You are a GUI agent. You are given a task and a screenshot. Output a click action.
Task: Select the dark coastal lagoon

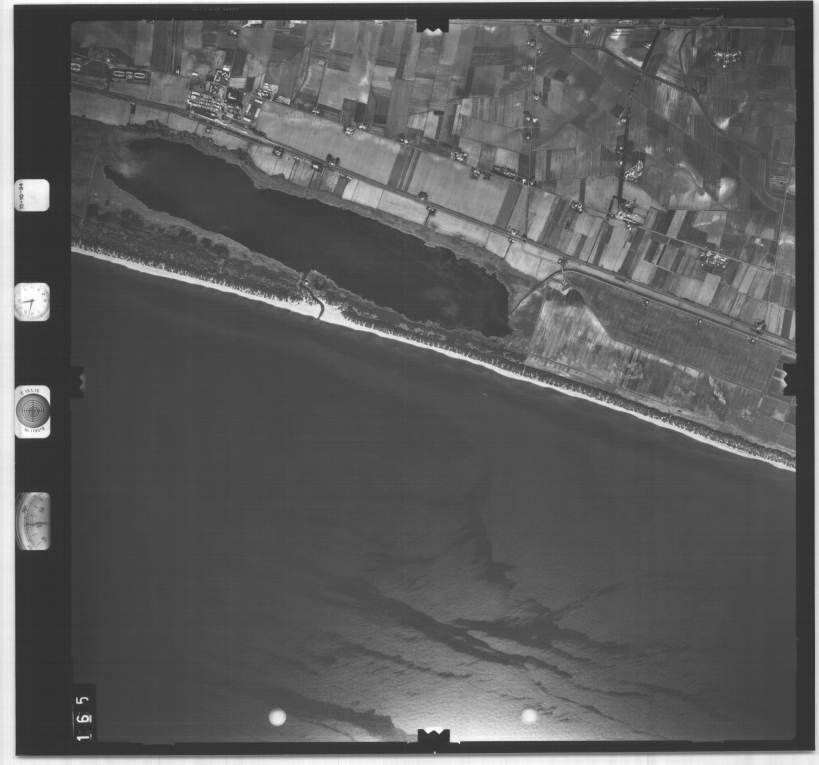point(320,235)
